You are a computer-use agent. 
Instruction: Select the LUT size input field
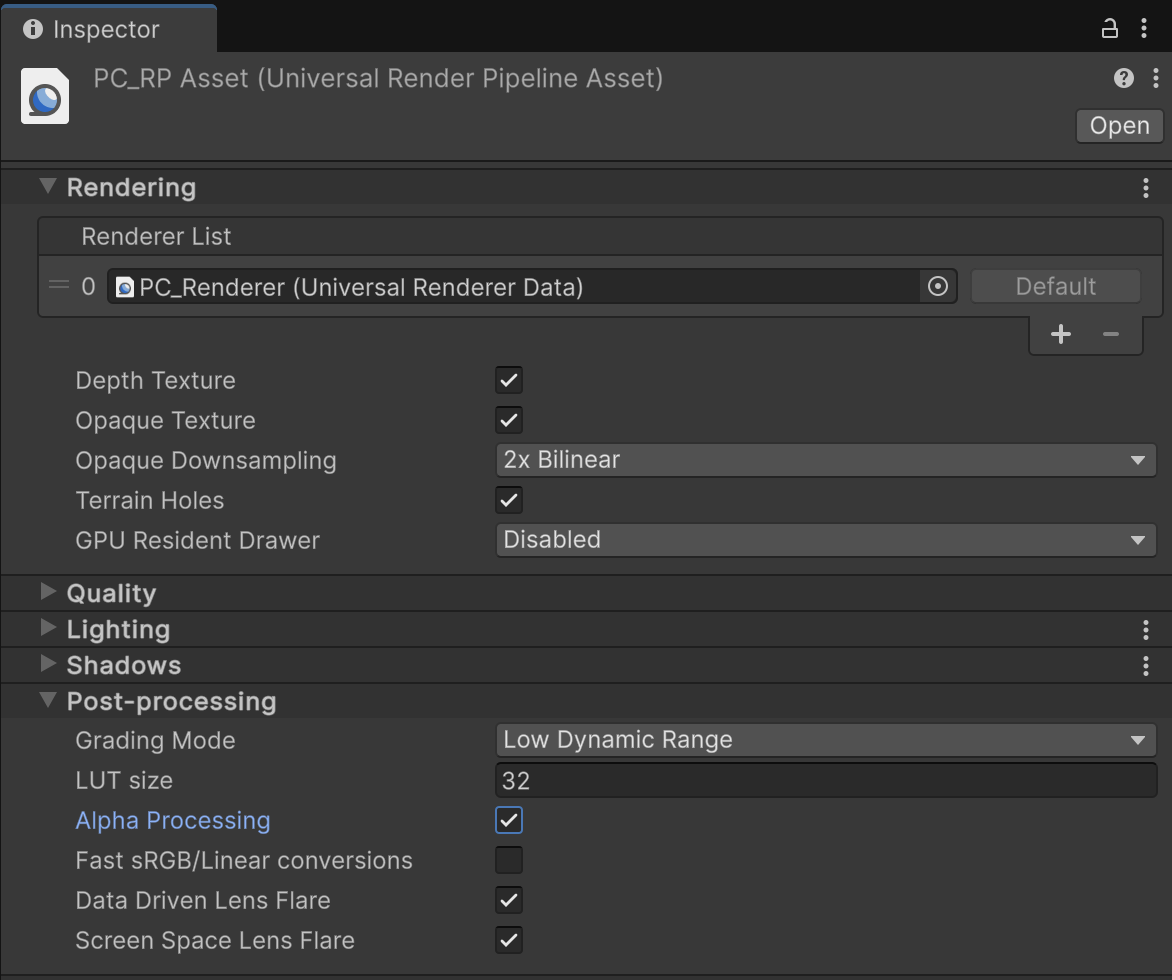(x=825, y=780)
